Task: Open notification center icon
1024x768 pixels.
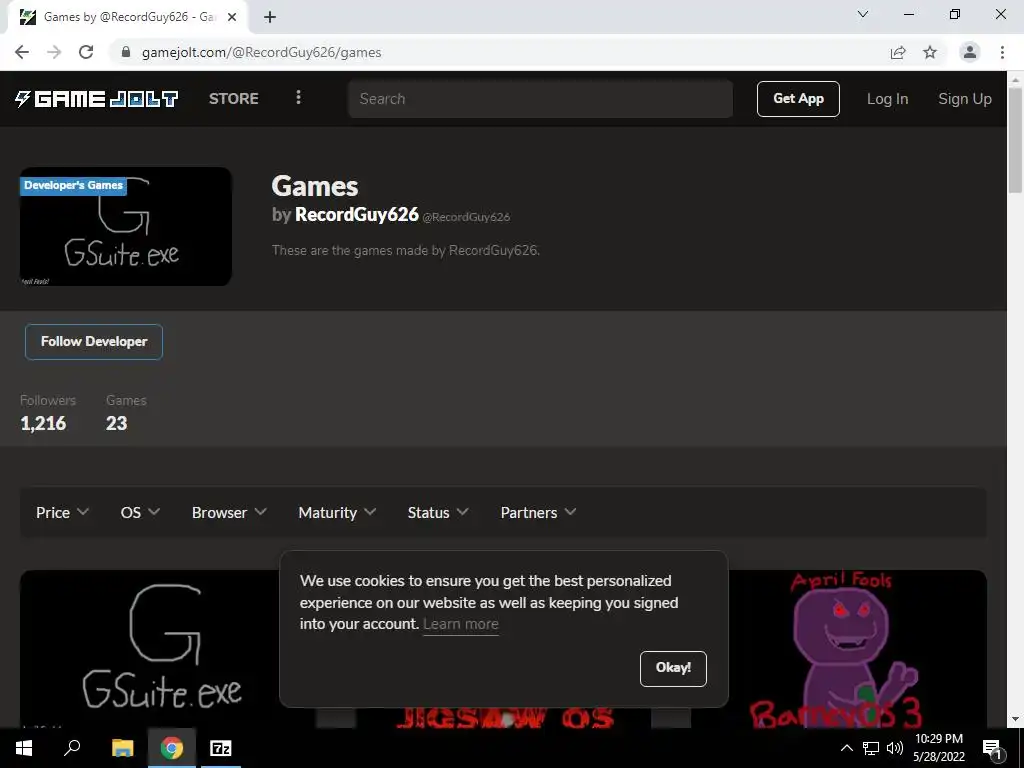Action: 992,749
